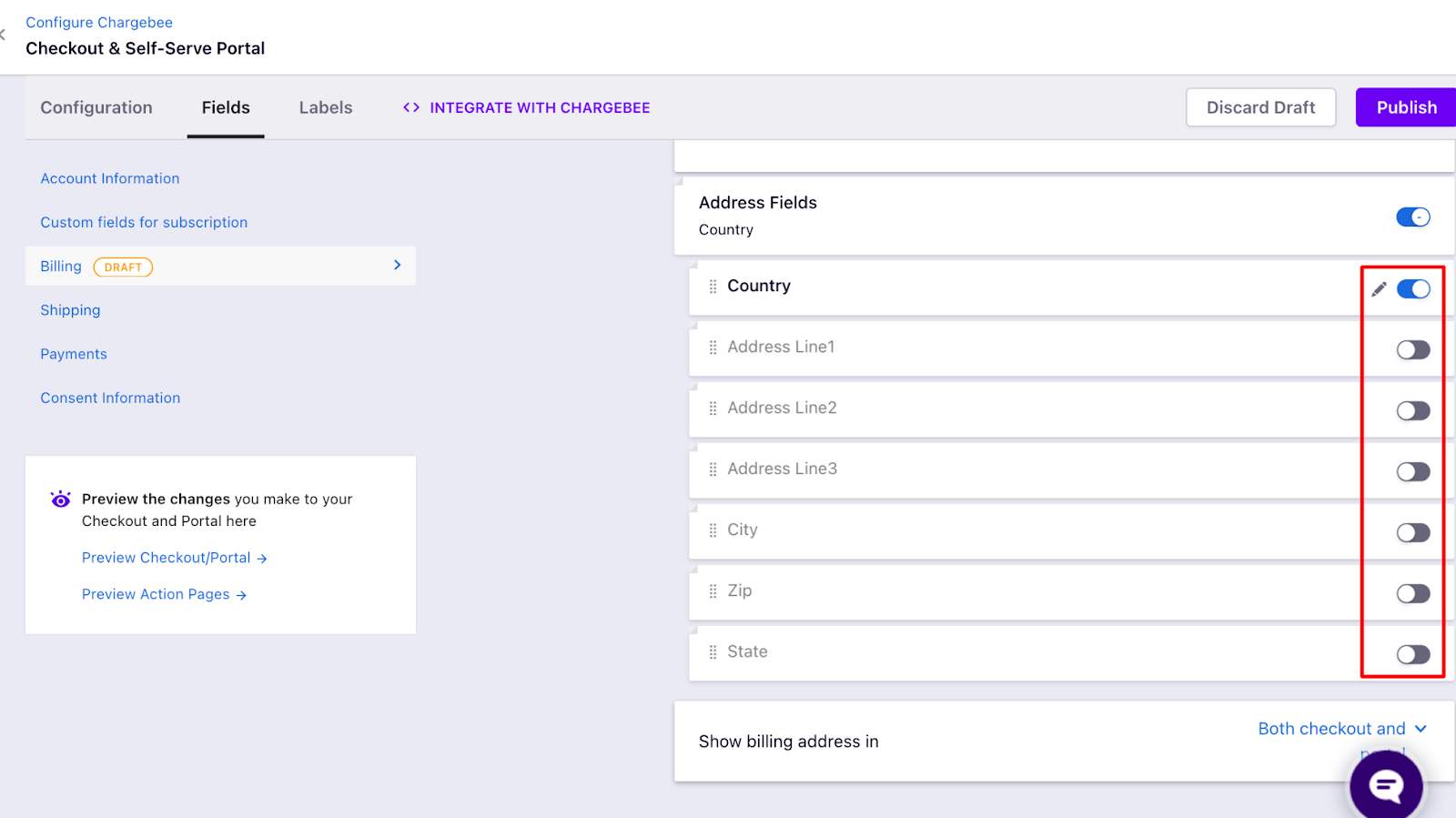Click the drag handle beside State field
Image resolution: width=1456 pixels, height=818 pixels.
click(713, 652)
